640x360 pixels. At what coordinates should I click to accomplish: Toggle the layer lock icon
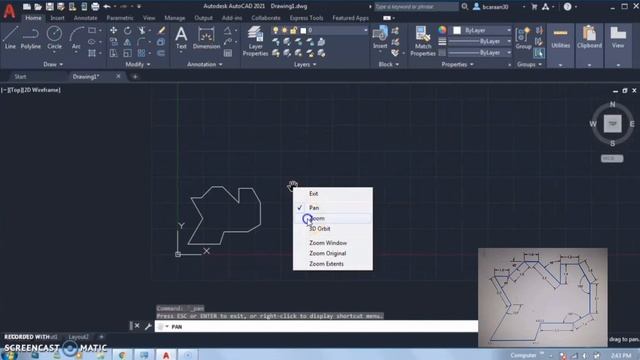click(x=293, y=31)
